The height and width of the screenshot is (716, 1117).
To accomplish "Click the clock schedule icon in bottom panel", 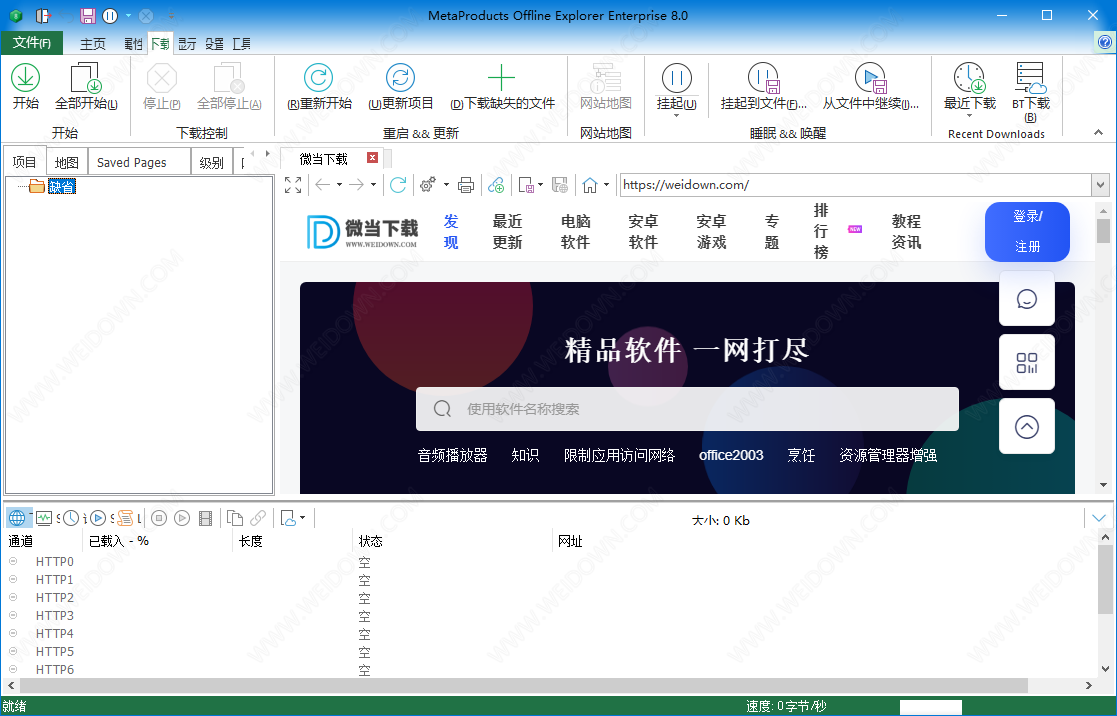I will tap(71, 518).
